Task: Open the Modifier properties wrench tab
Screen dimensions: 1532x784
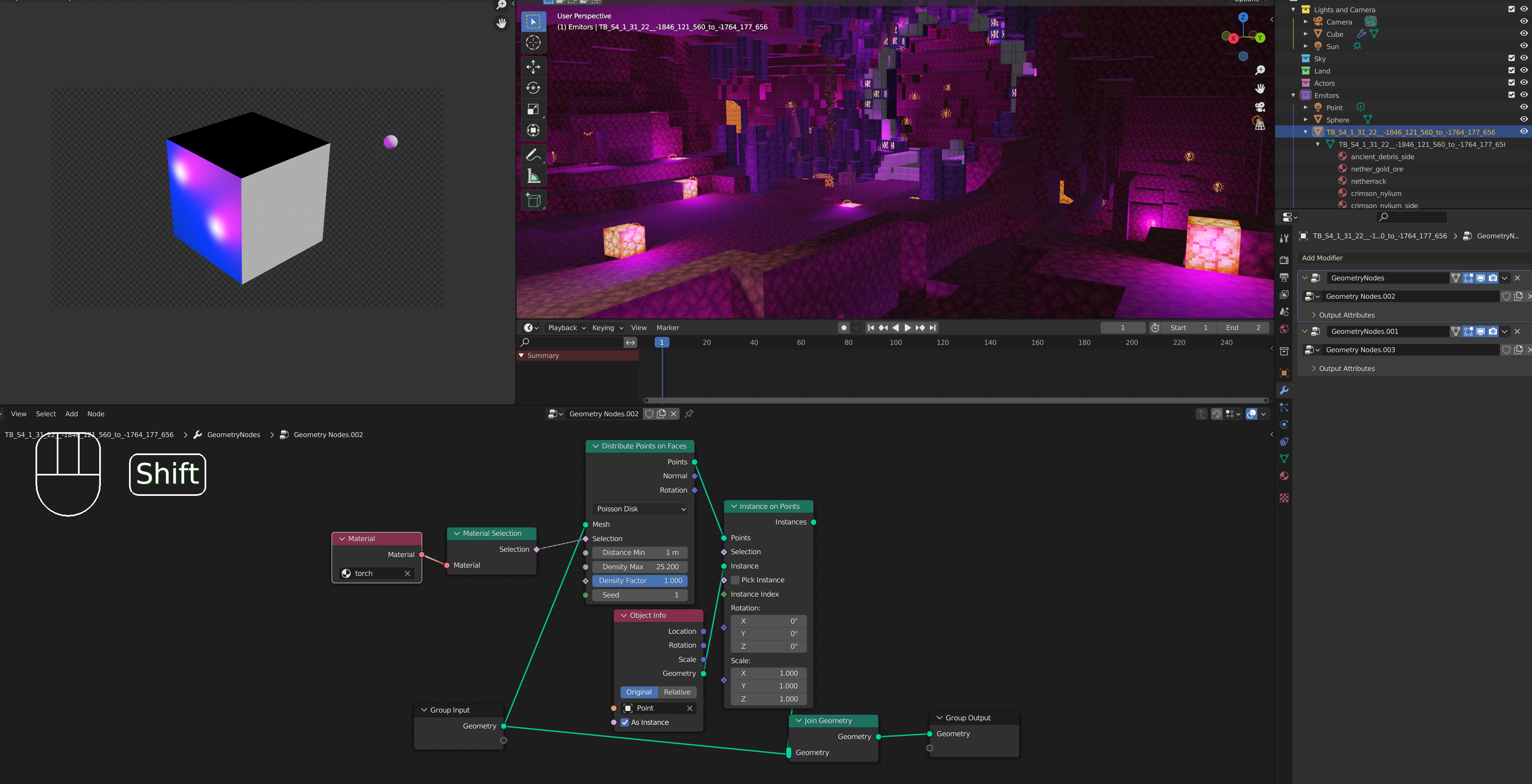Action: pos(1284,390)
